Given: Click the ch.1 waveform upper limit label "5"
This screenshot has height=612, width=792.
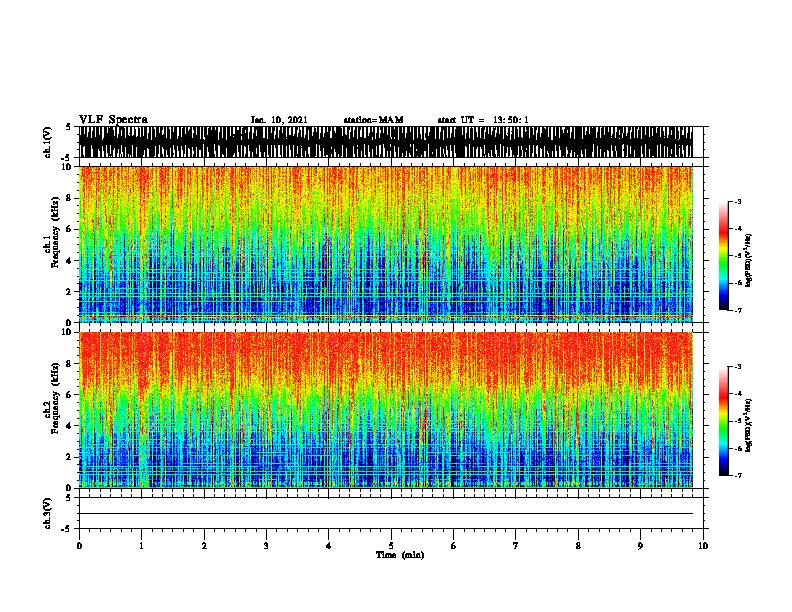Looking at the screenshot, I should pyautogui.click(x=69, y=127).
